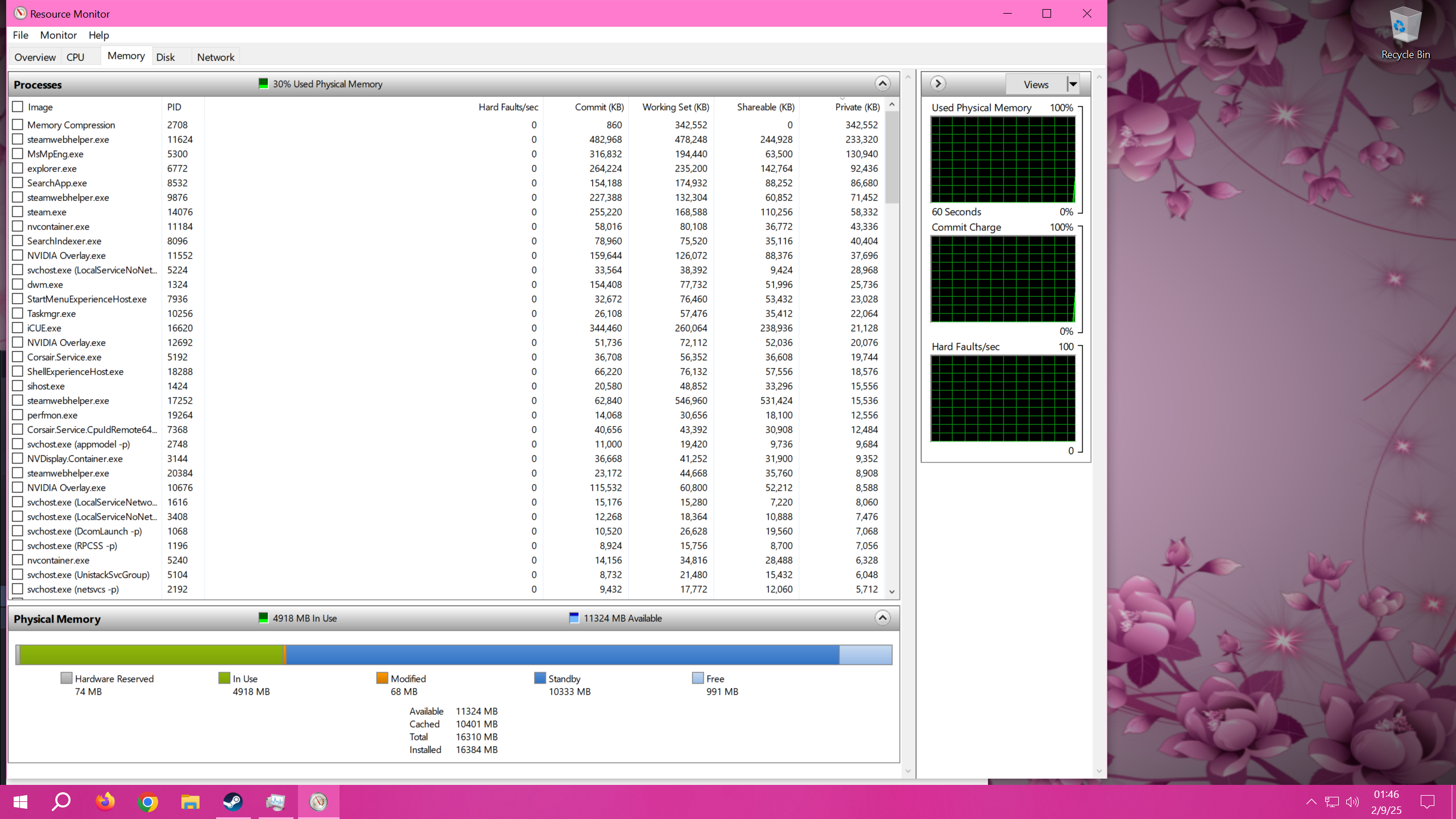The width and height of the screenshot is (1456, 819).
Task: Switch to the Network tab
Action: [x=216, y=57]
